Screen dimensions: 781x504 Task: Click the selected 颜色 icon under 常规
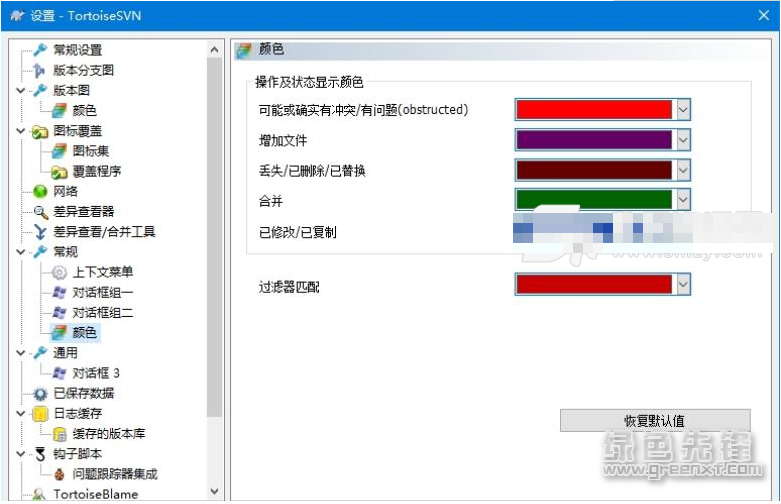point(59,332)
